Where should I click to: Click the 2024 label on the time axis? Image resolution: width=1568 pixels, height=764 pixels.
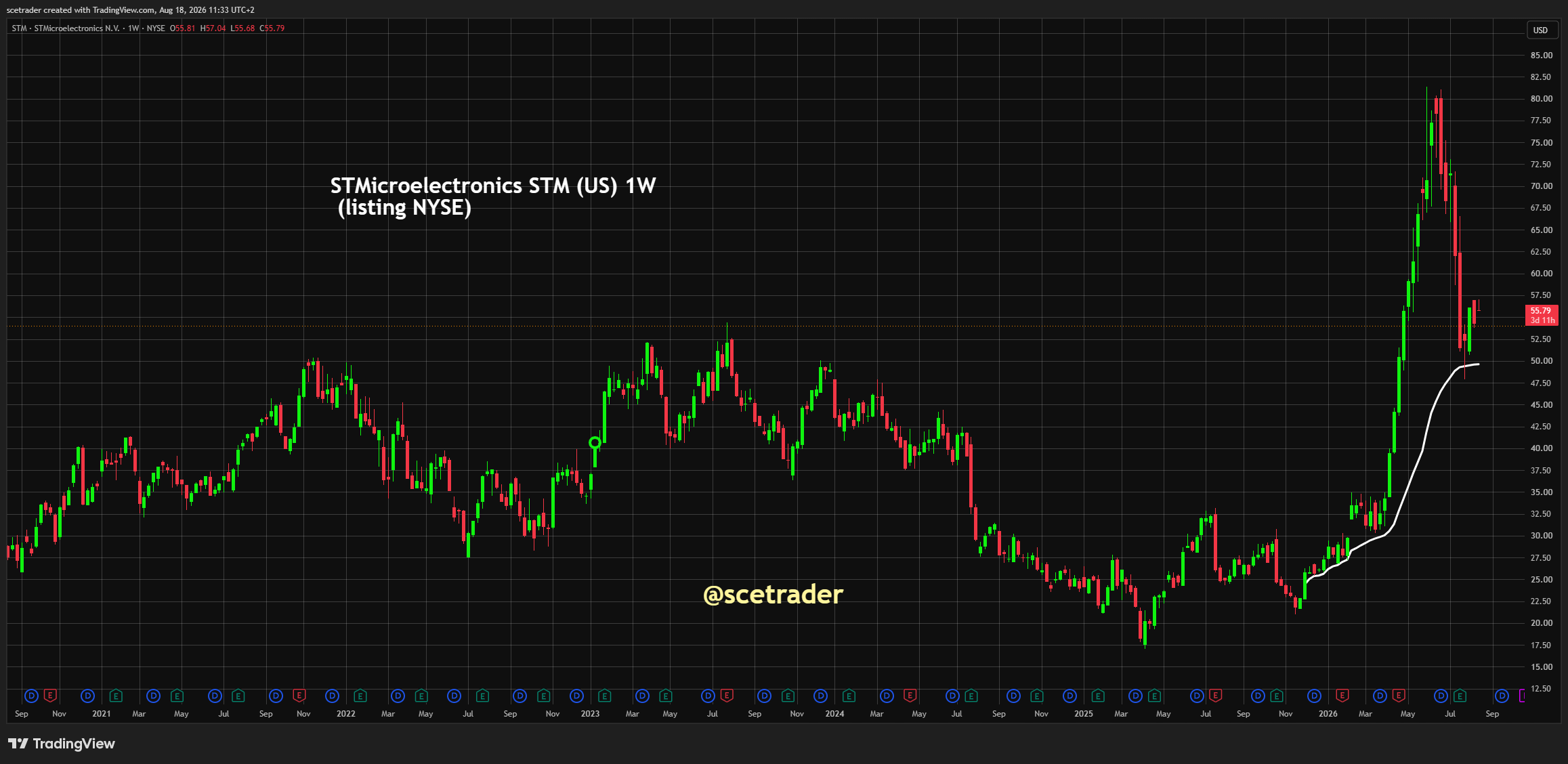tap(834, 714)
